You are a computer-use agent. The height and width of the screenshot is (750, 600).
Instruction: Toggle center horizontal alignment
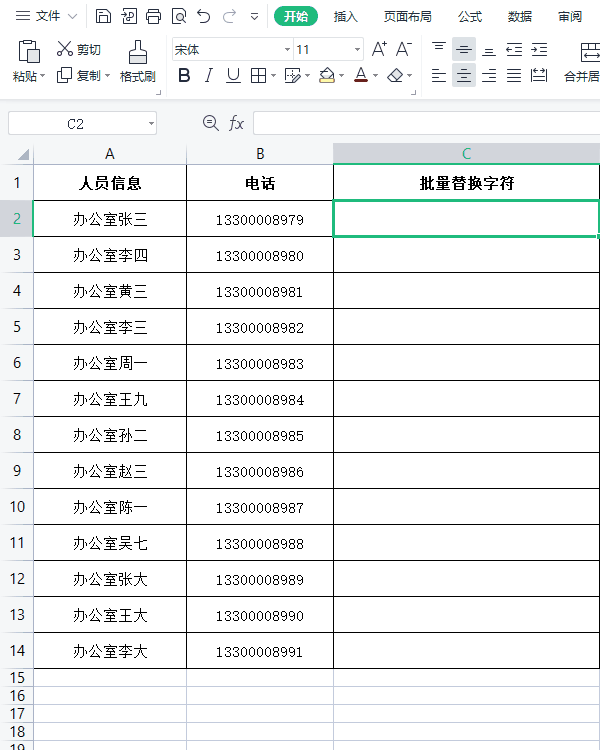pyautogui.click(x=464, y=75)
